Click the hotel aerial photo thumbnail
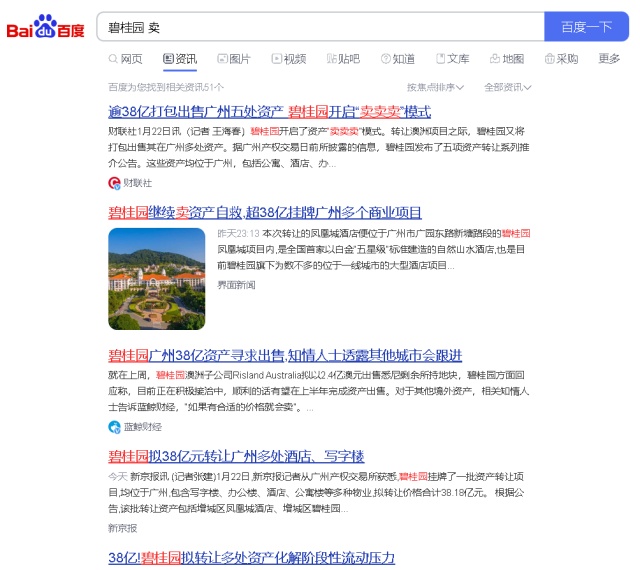Screen dimensions: 640x570 pos(157,279)
